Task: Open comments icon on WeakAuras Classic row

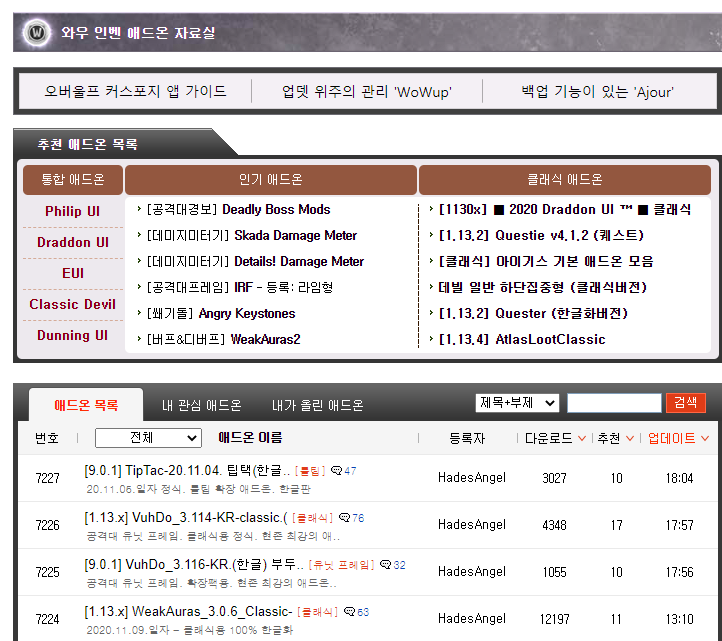Action: [350, 612]
